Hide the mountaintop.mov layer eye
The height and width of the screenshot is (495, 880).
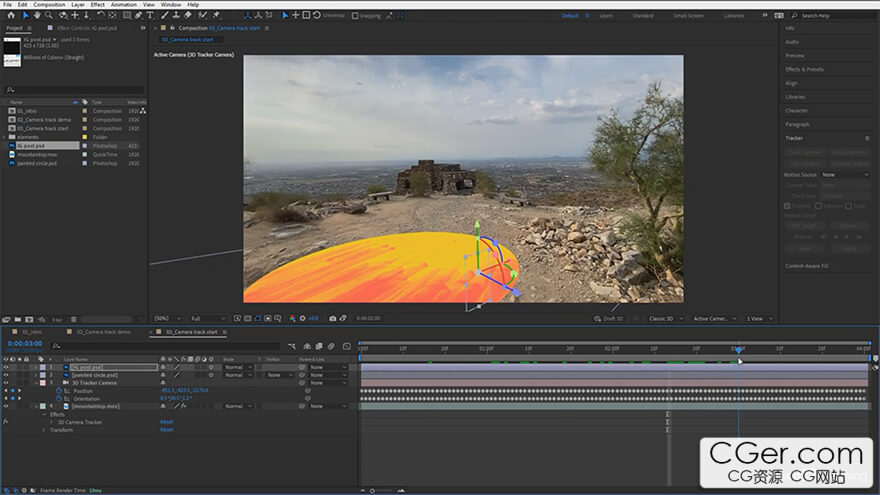click(6, 406)
